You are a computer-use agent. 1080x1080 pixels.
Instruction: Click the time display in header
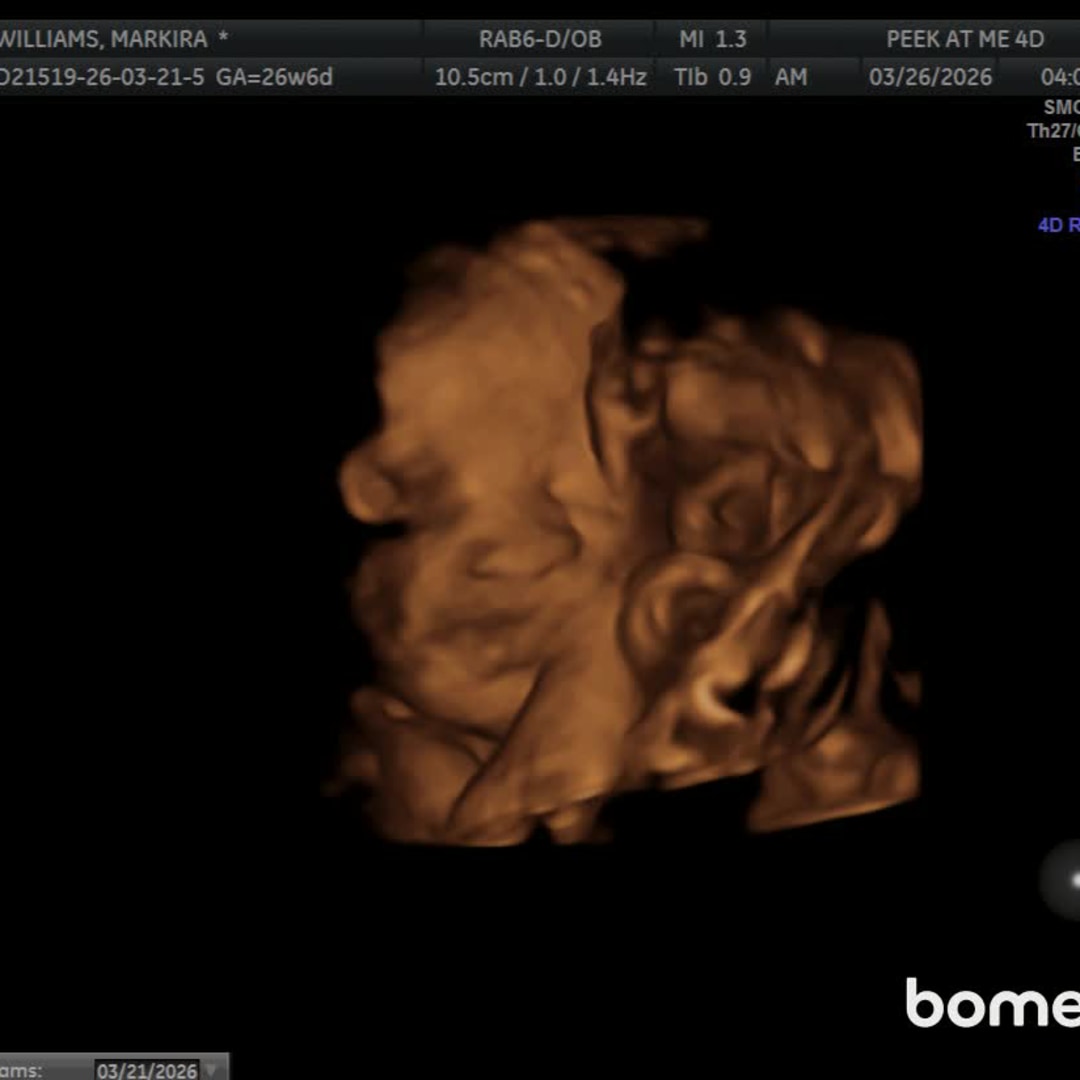click(1058, 77)
